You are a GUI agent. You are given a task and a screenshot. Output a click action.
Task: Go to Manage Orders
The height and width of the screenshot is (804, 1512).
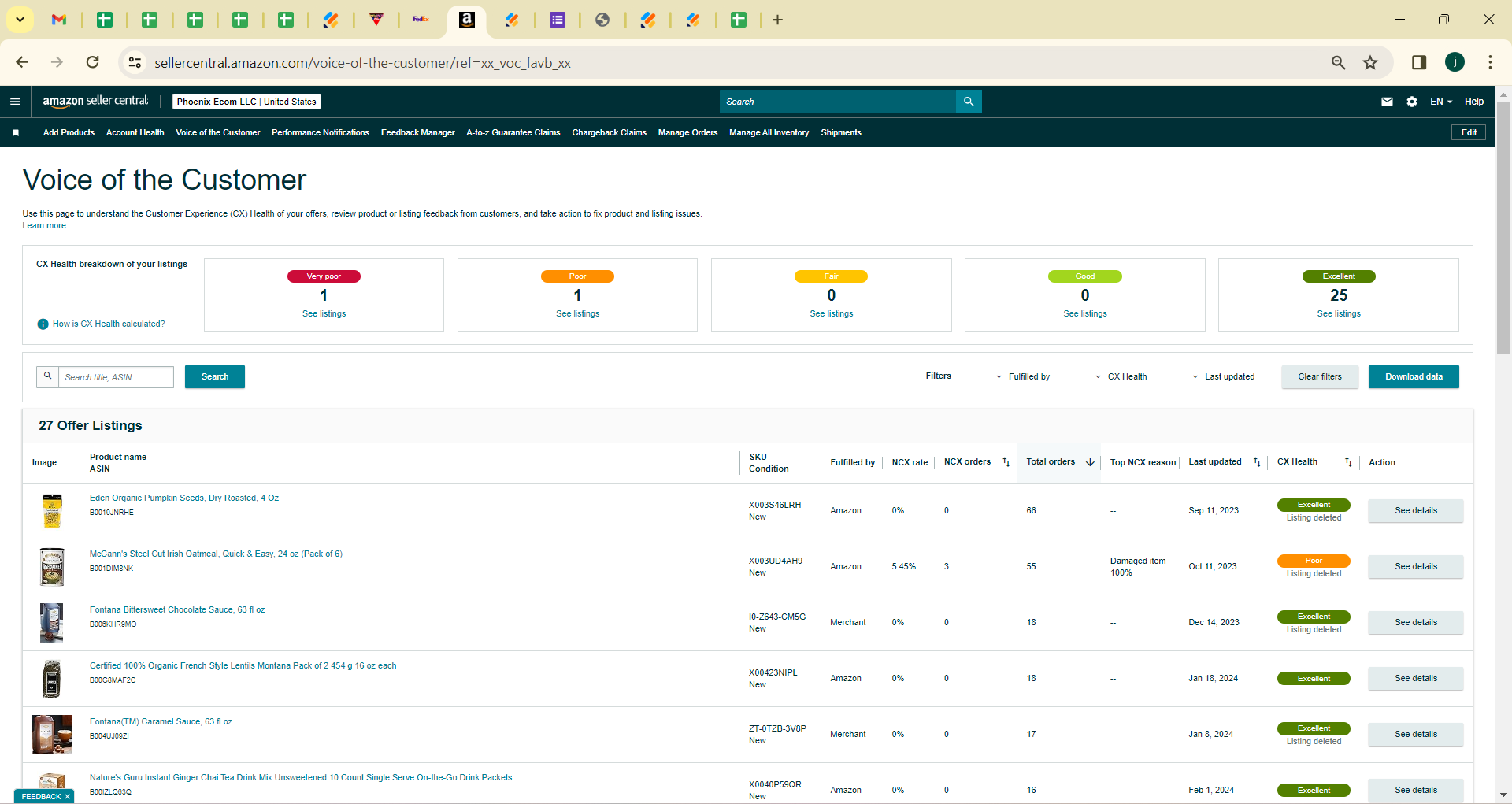688,133
